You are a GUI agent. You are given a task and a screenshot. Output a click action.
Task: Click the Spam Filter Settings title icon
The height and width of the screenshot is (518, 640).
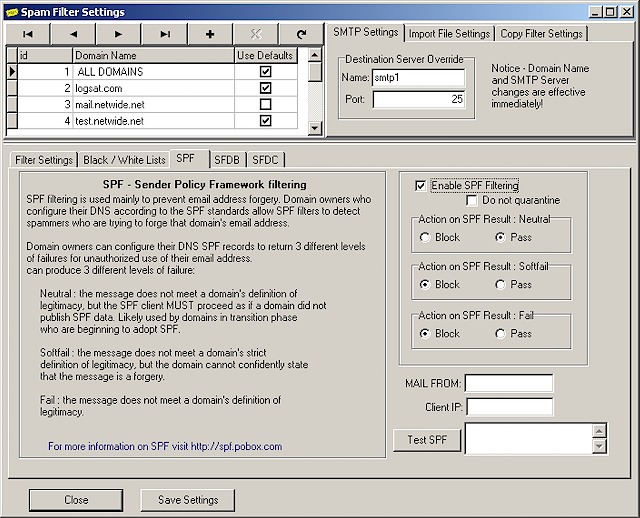click(x=12, y=12)
